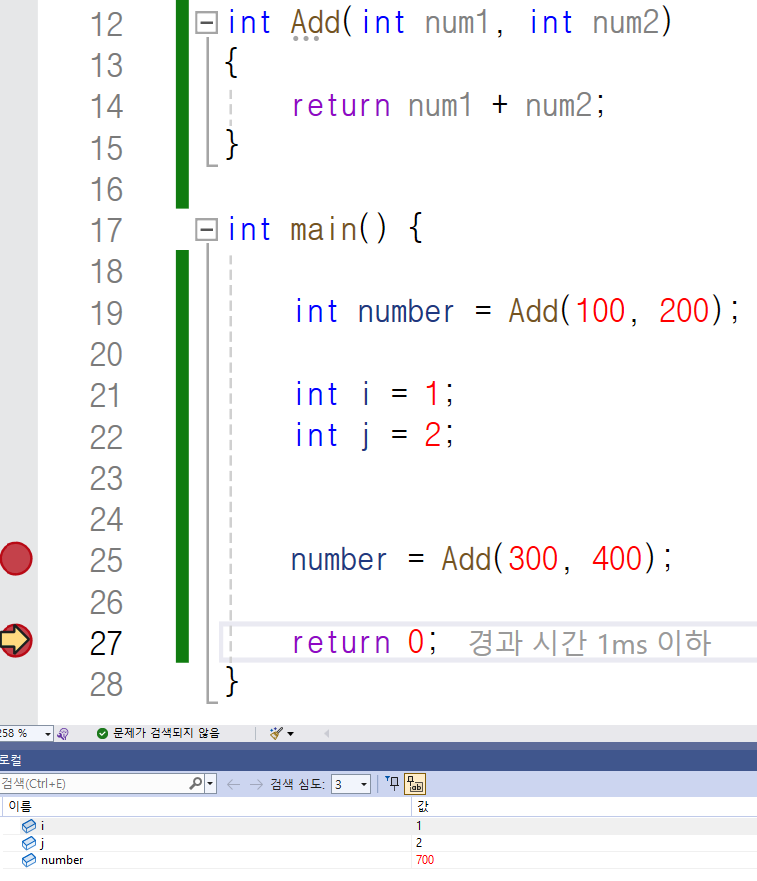Open the search options dropdown arrow
The image size is (757, 881).
[x=210, y=784]
